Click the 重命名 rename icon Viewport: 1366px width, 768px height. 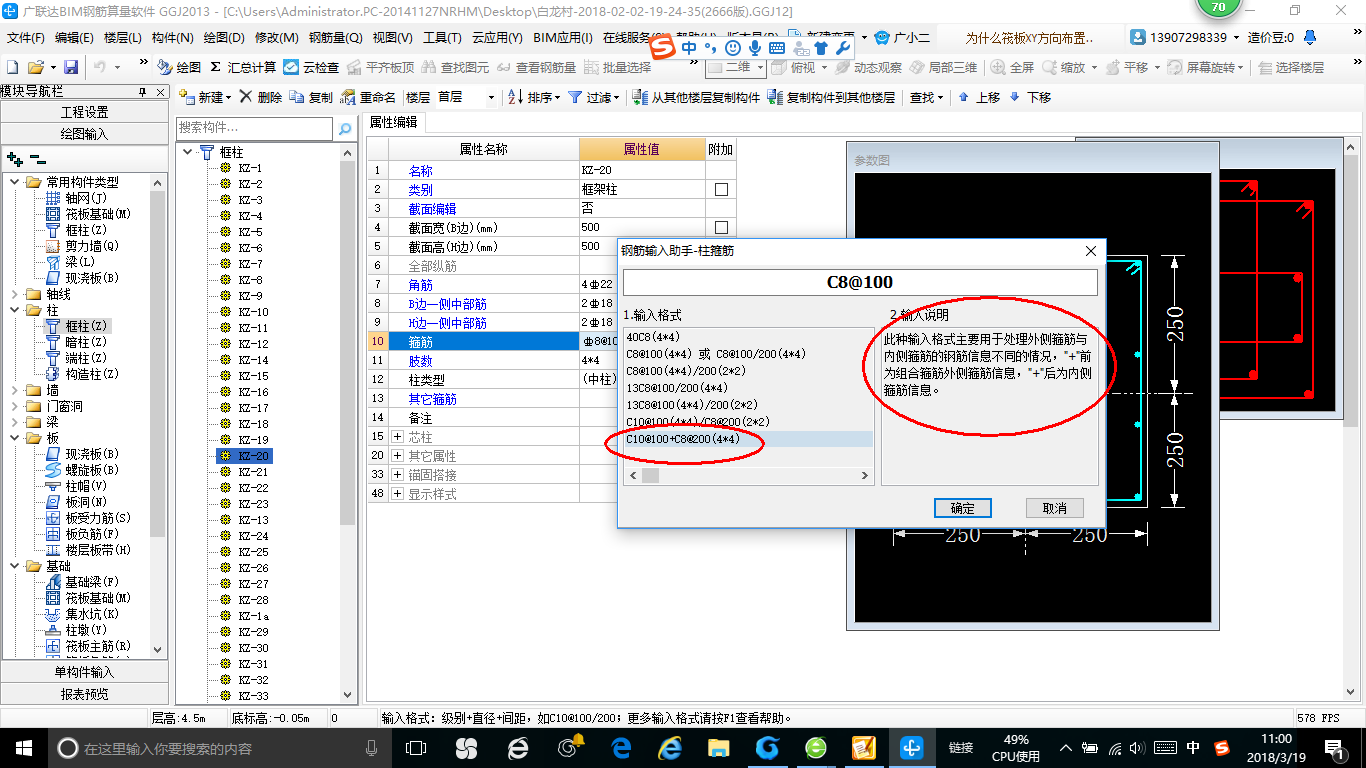coord(348,97)
